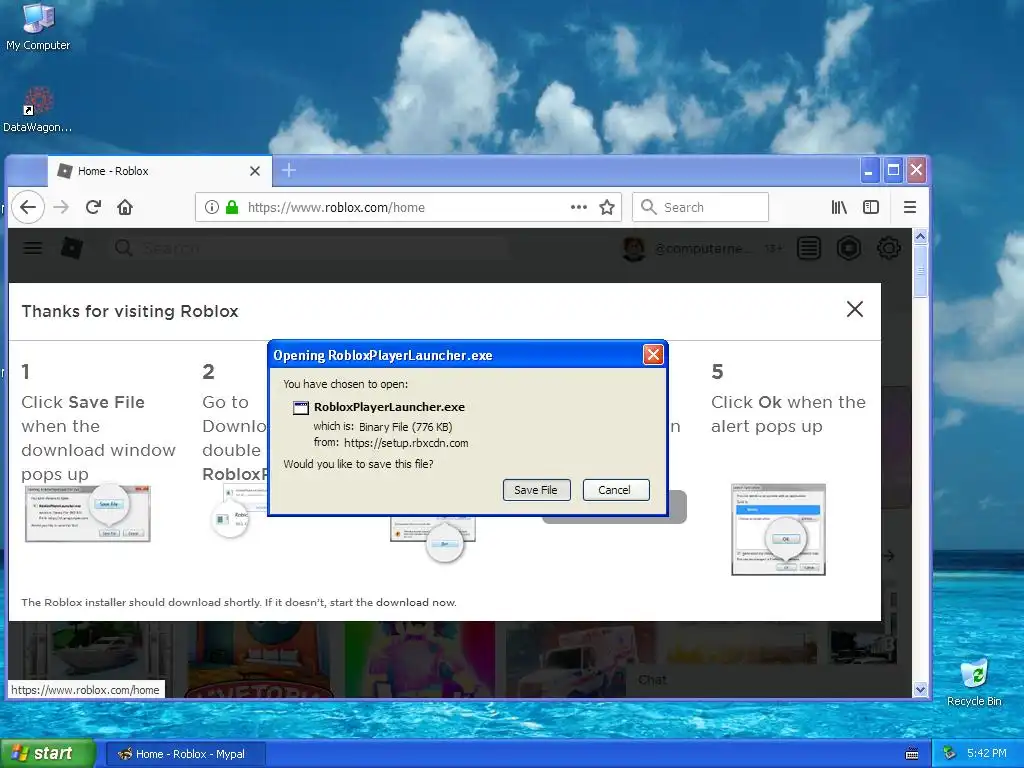The height and width of the screenshot is (768, 1024).
Task: Click the Roblox logo icon
Action: pyautogui.click(x=71, y=248)
